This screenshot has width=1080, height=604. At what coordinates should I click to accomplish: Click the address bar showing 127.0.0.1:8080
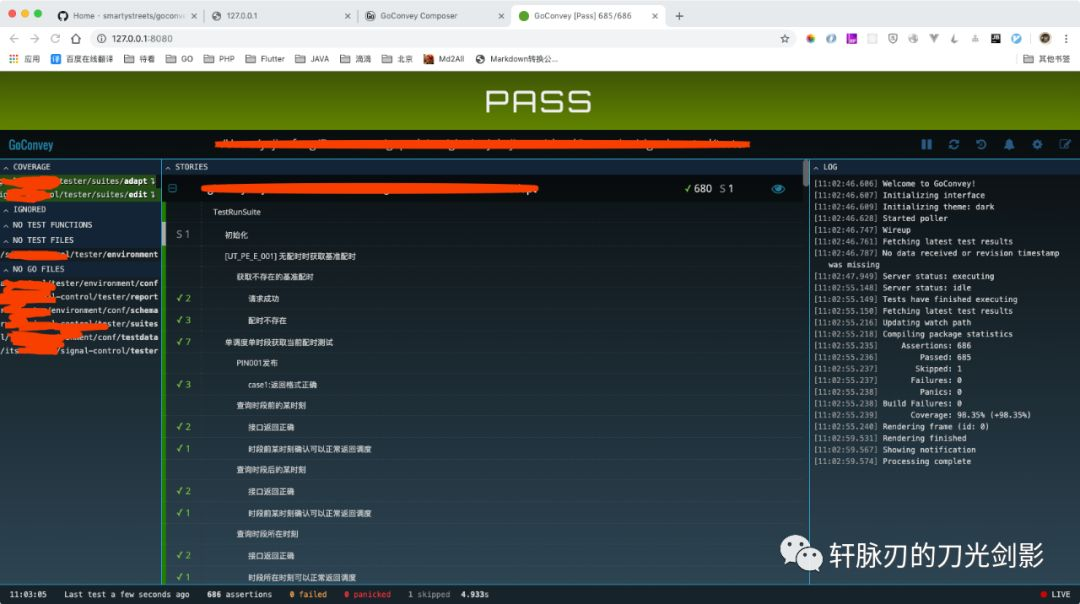[x=441, y=39]
